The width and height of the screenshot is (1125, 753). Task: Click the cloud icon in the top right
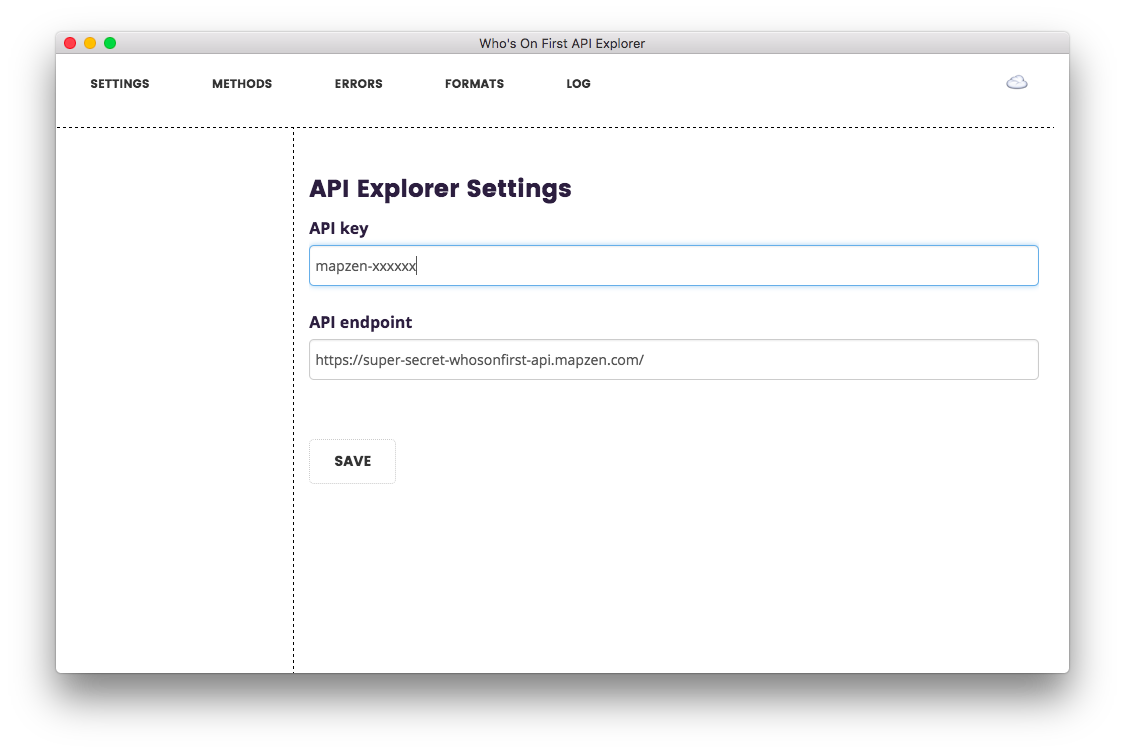pyautogui.click(x=1016, y=82)
